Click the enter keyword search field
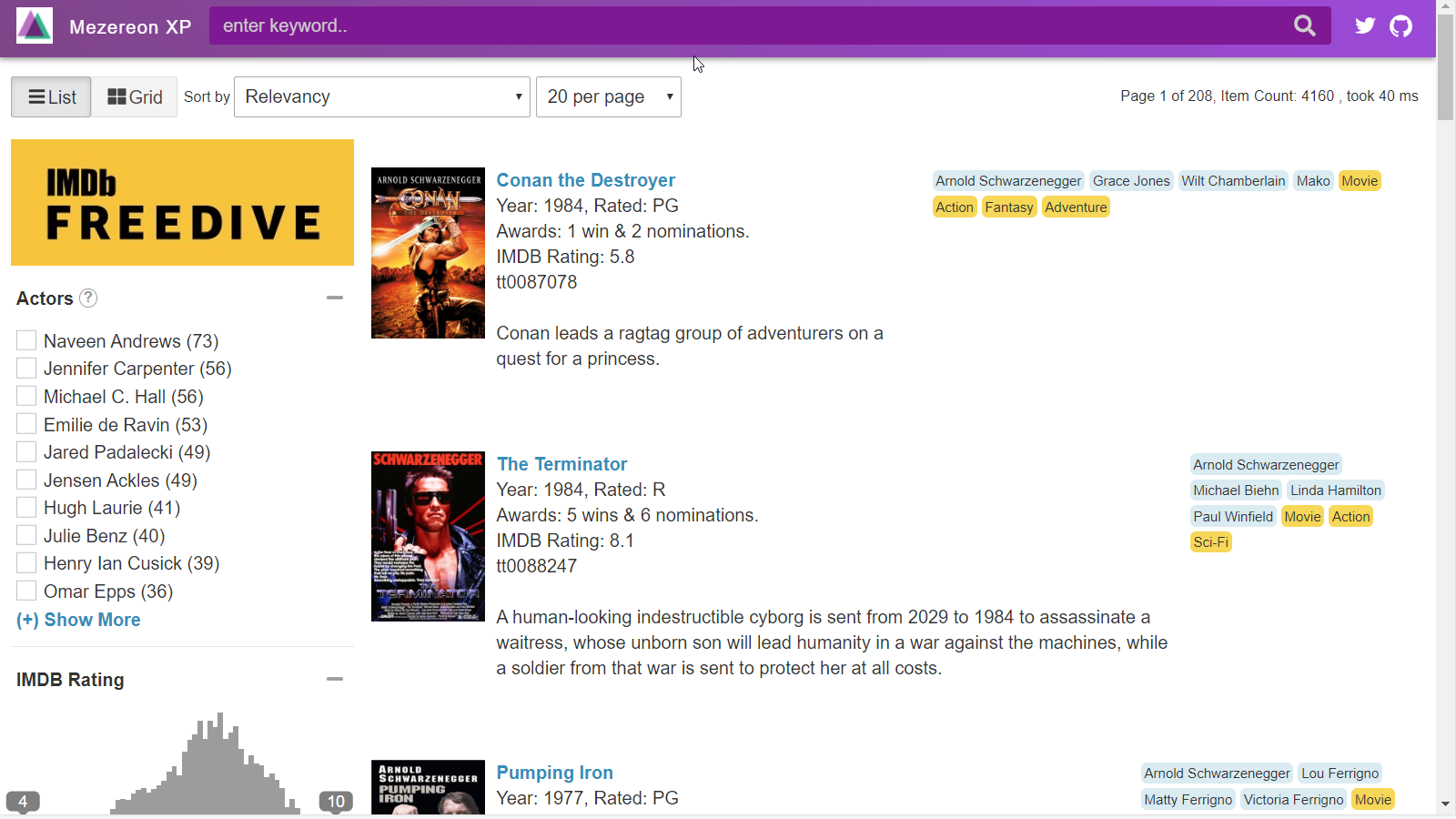Viewport: 1456px width, 819px height. (x=746, y=26)
